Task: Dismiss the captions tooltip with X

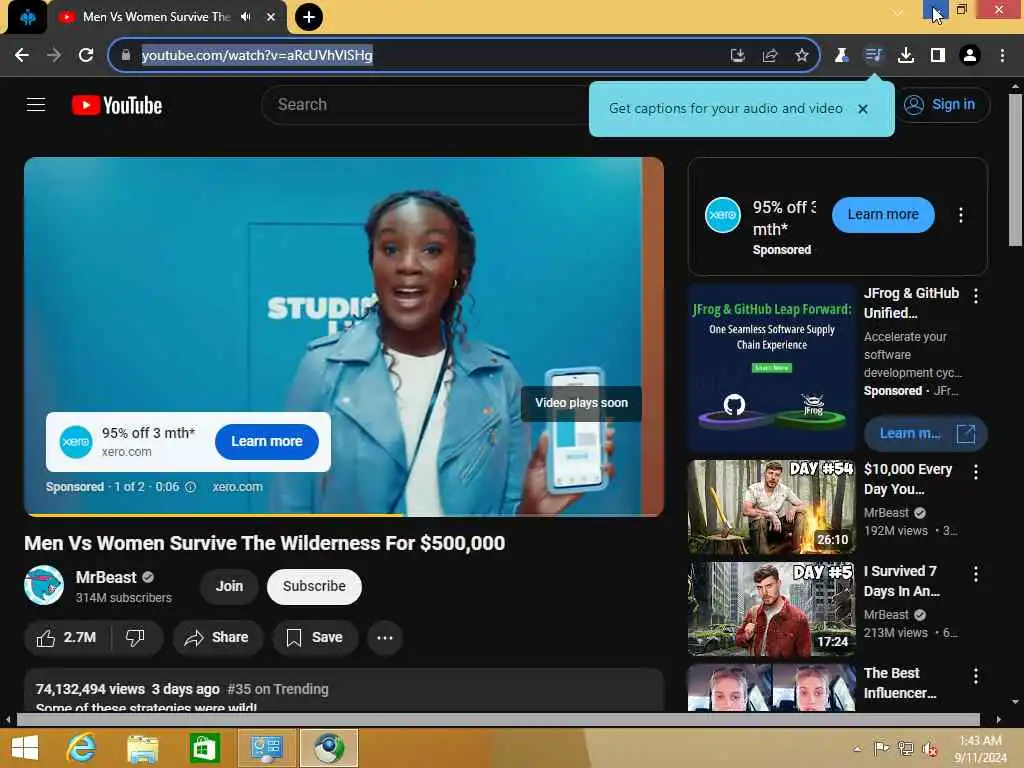Action: click(x=863, y=109)
